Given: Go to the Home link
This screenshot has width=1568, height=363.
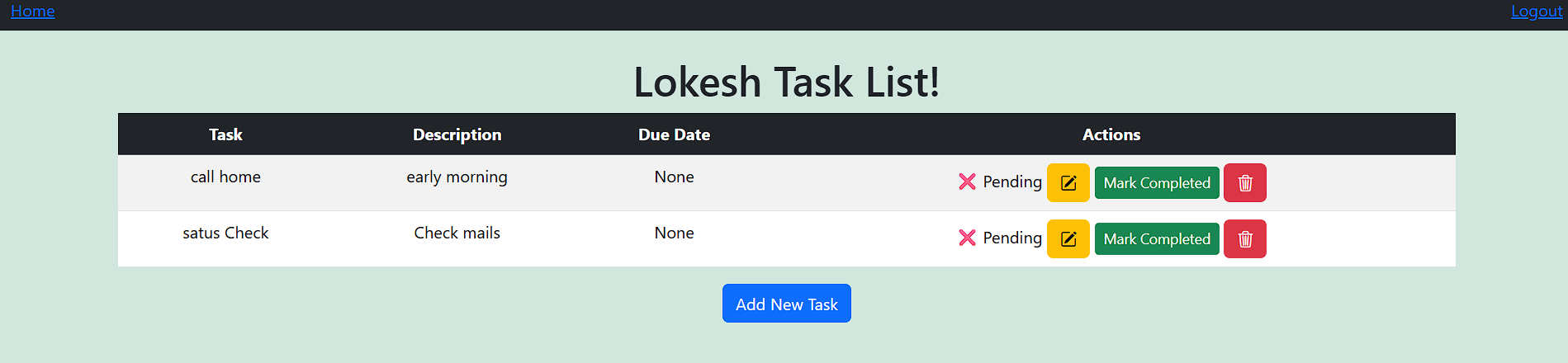Looking at the screenshot, I should click(33, 11).
